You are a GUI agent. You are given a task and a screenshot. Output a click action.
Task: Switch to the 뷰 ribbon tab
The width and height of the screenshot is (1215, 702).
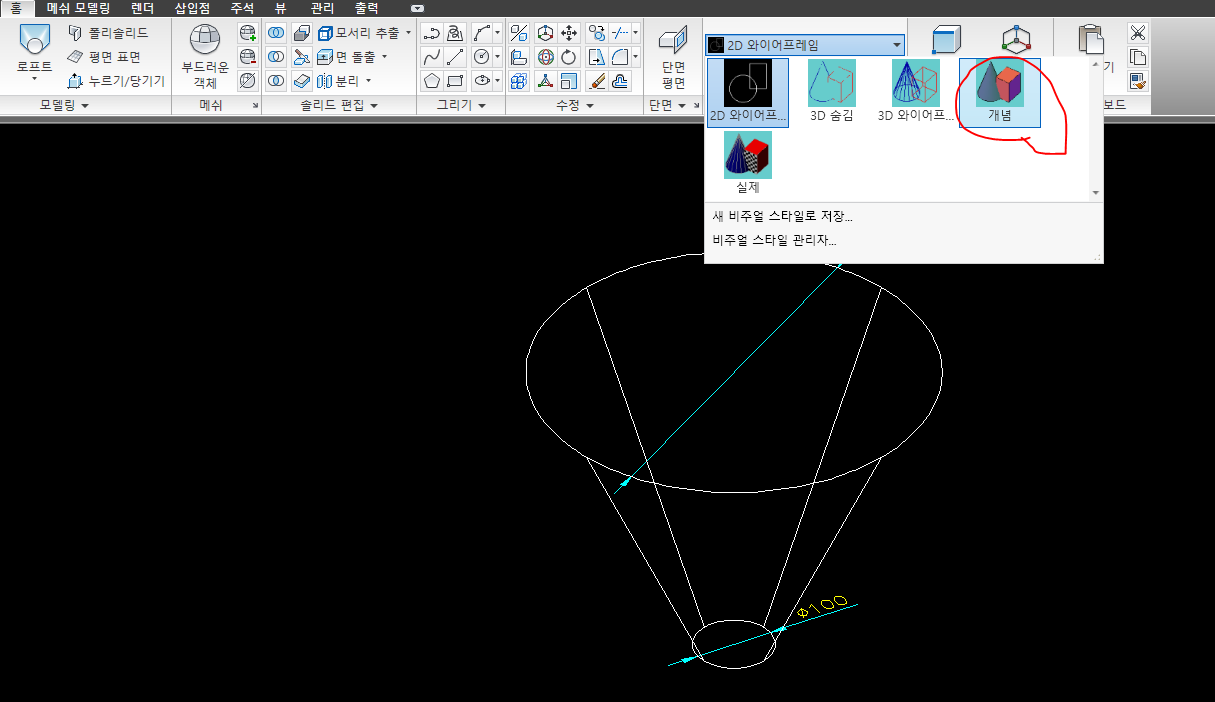click(281, 7)
